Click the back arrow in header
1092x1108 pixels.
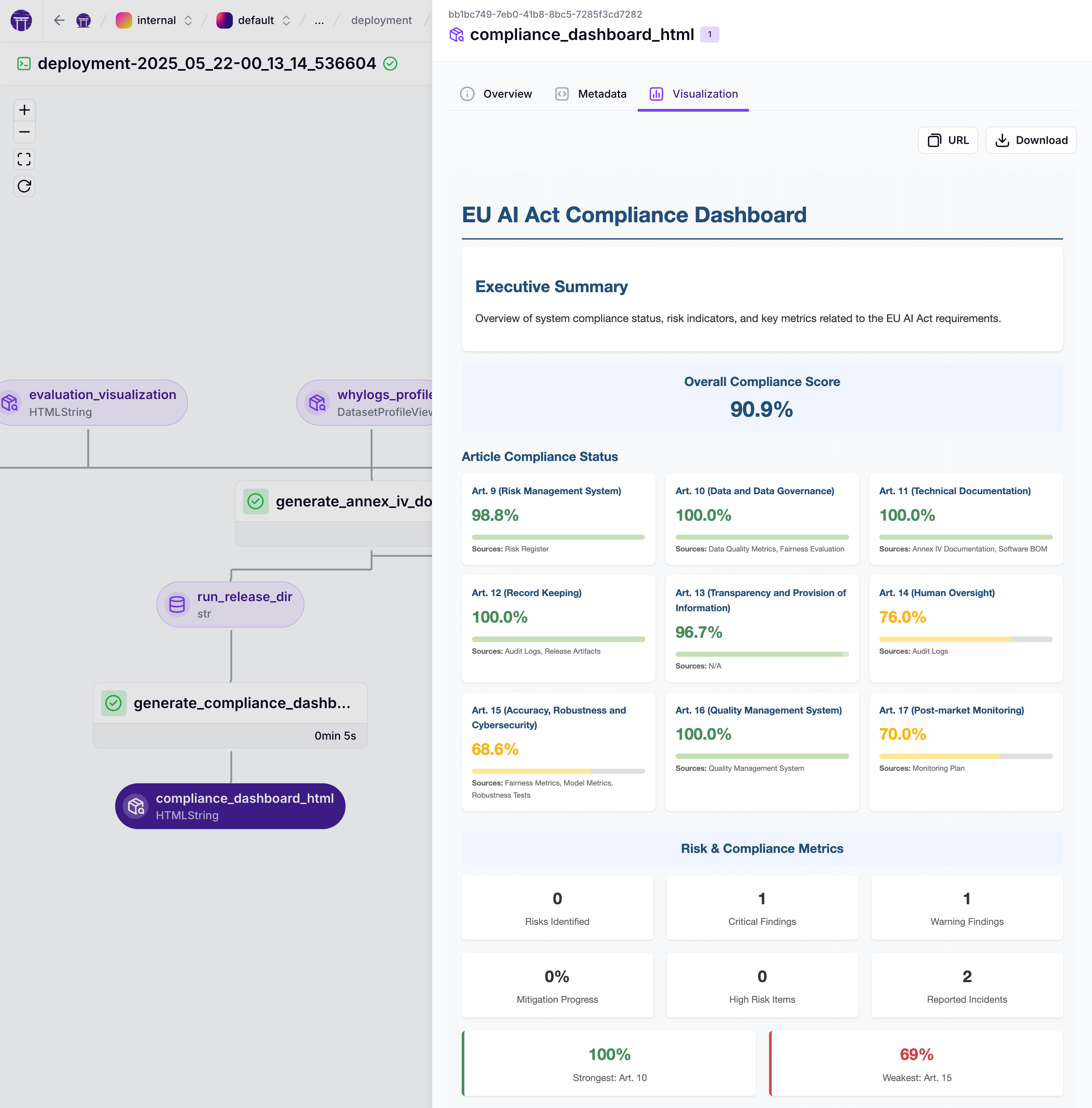point(59,21)
